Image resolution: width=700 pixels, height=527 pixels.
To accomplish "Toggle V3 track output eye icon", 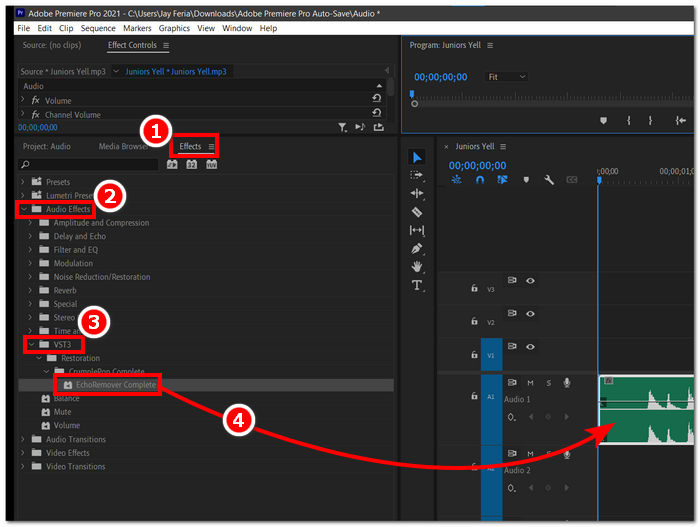I will (530, 281).
